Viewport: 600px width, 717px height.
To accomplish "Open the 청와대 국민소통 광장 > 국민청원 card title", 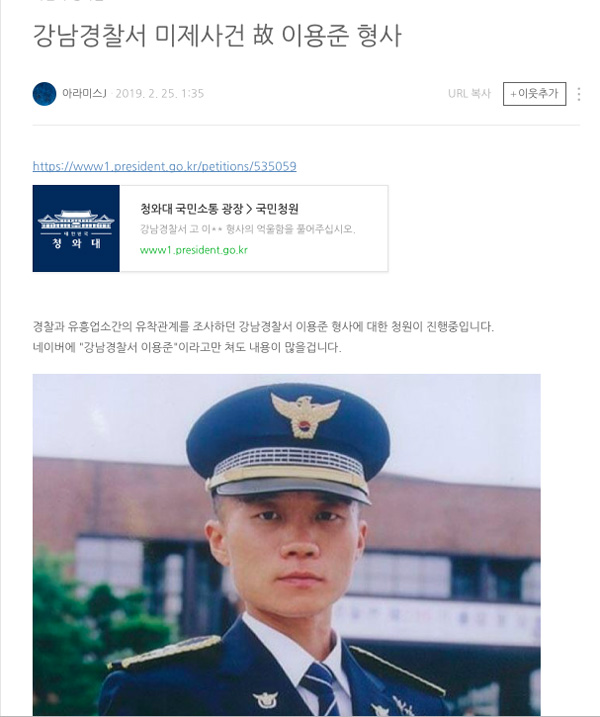I will (x=219, y=209).
